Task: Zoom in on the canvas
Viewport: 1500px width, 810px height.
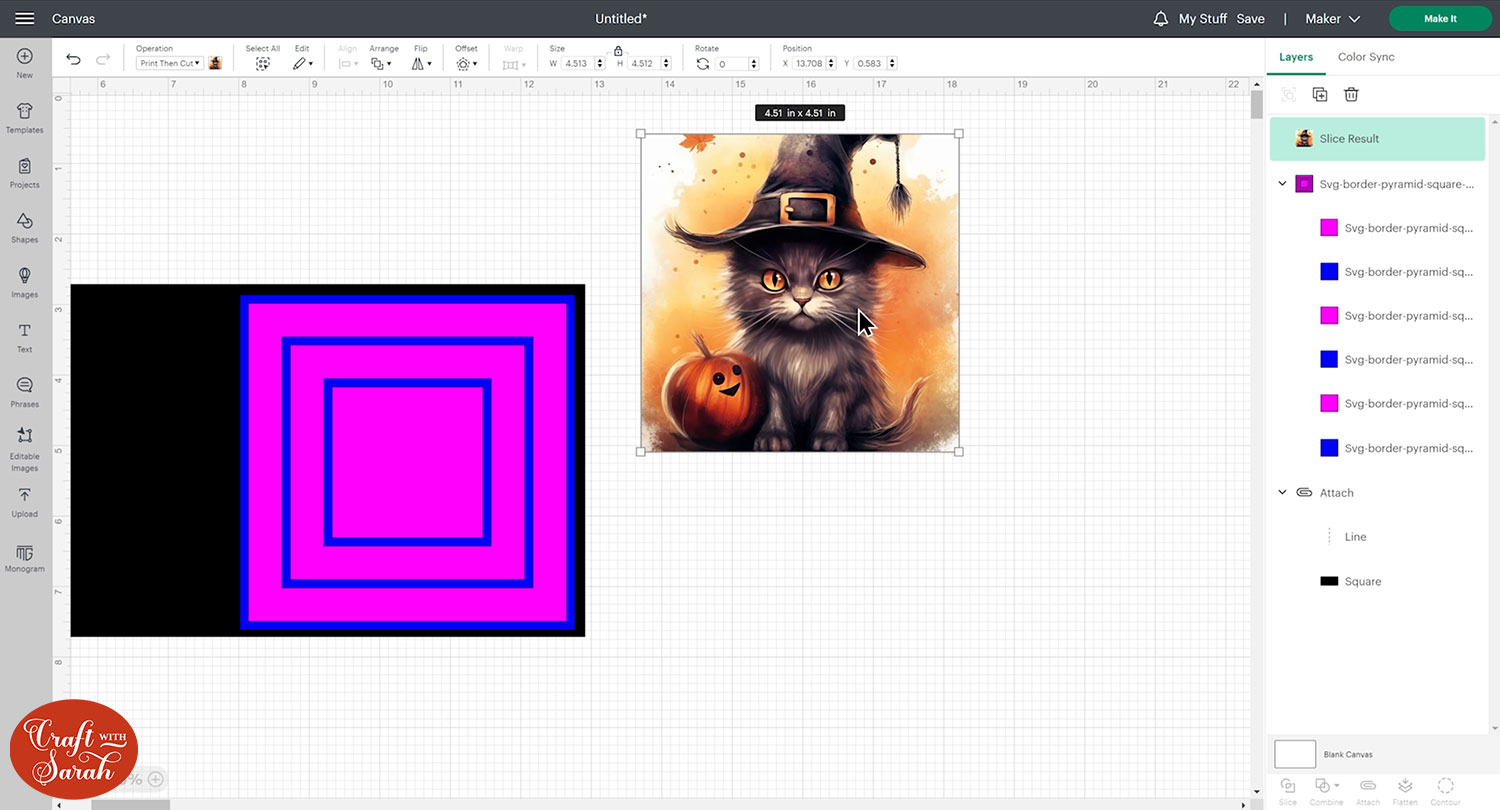Action: (x=156, y=780)
